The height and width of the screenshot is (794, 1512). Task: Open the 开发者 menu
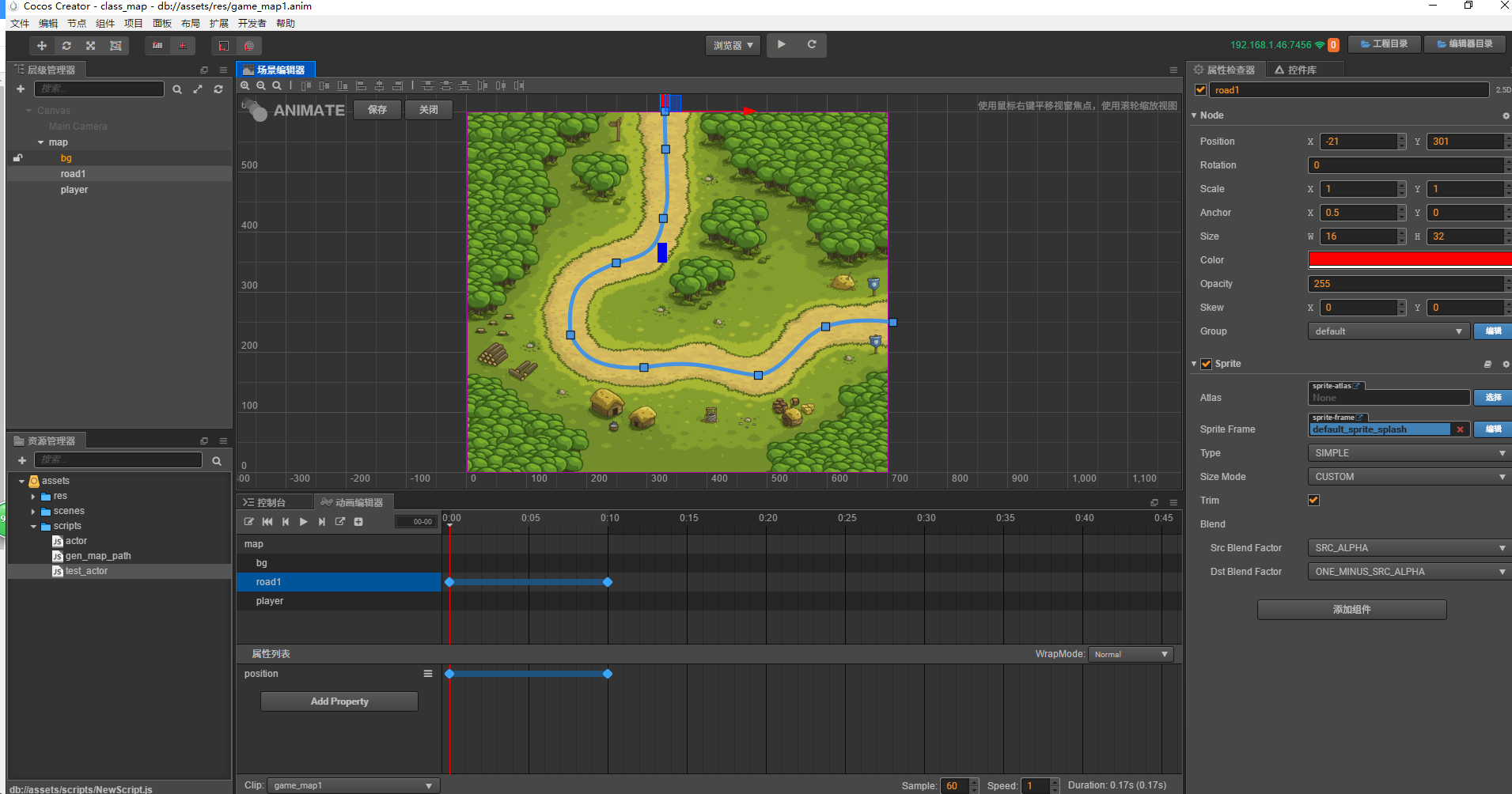click(x=252, y=24)
